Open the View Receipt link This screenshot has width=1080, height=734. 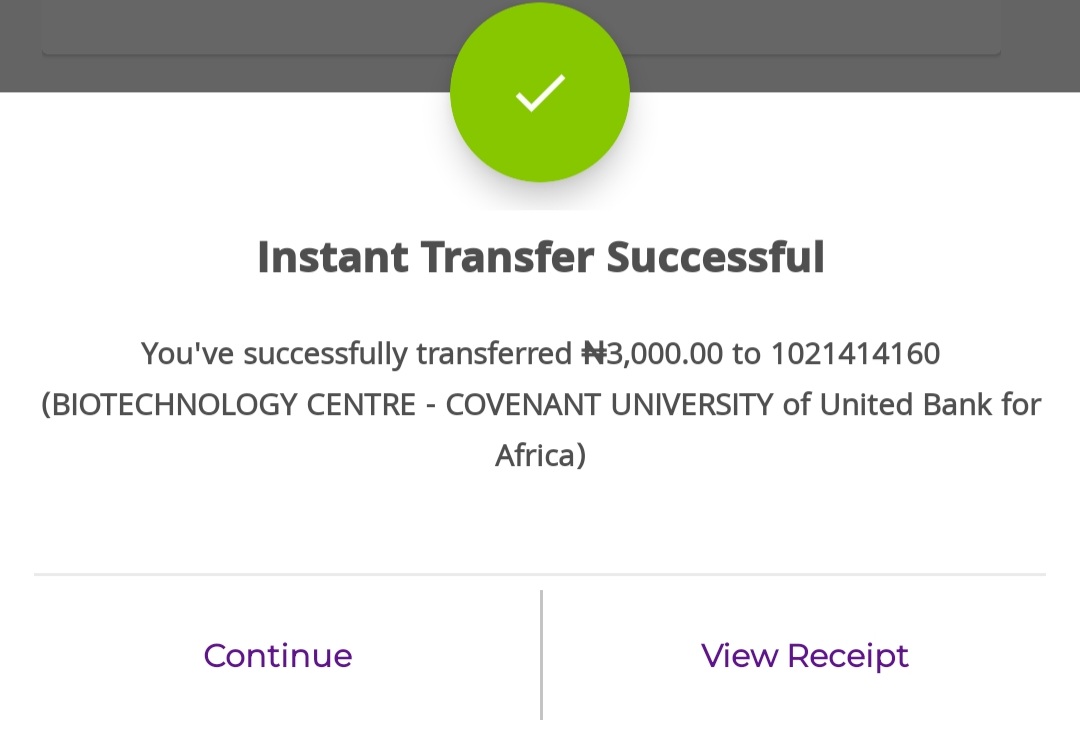(805, 656)
